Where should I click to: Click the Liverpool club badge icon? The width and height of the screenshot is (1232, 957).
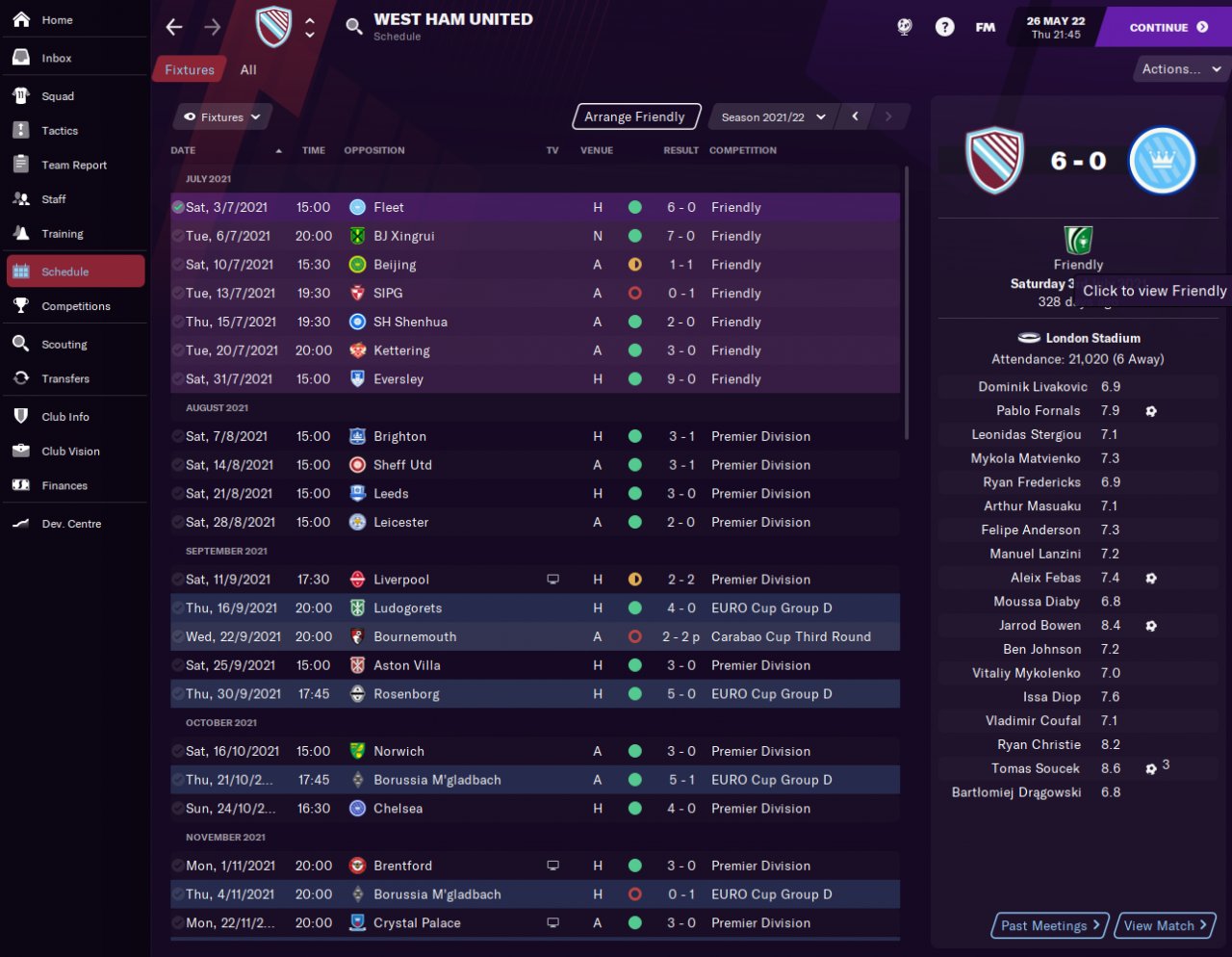coord(357,580)
